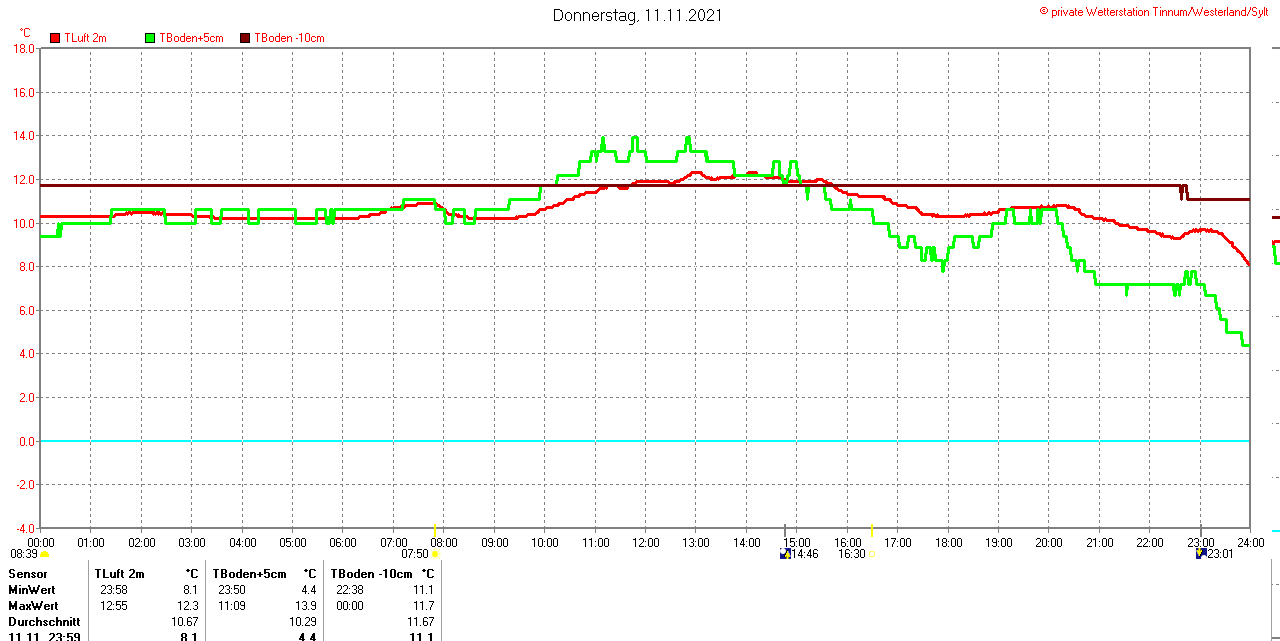
Task: Click the moonrise icon beside 14:46
Action: 785,553
